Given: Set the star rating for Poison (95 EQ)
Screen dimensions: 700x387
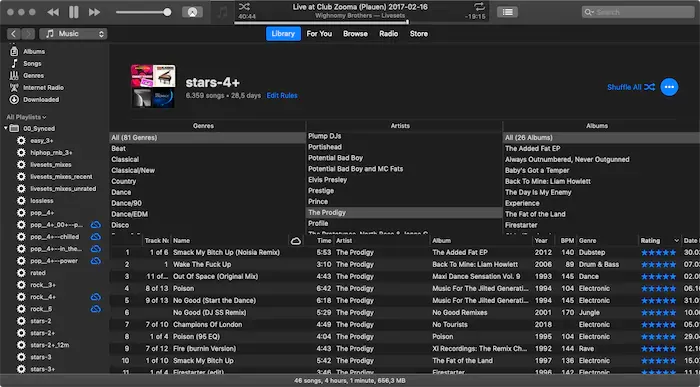Looking at the screenshot, I should pyautogui.click(x=658, y=337).
